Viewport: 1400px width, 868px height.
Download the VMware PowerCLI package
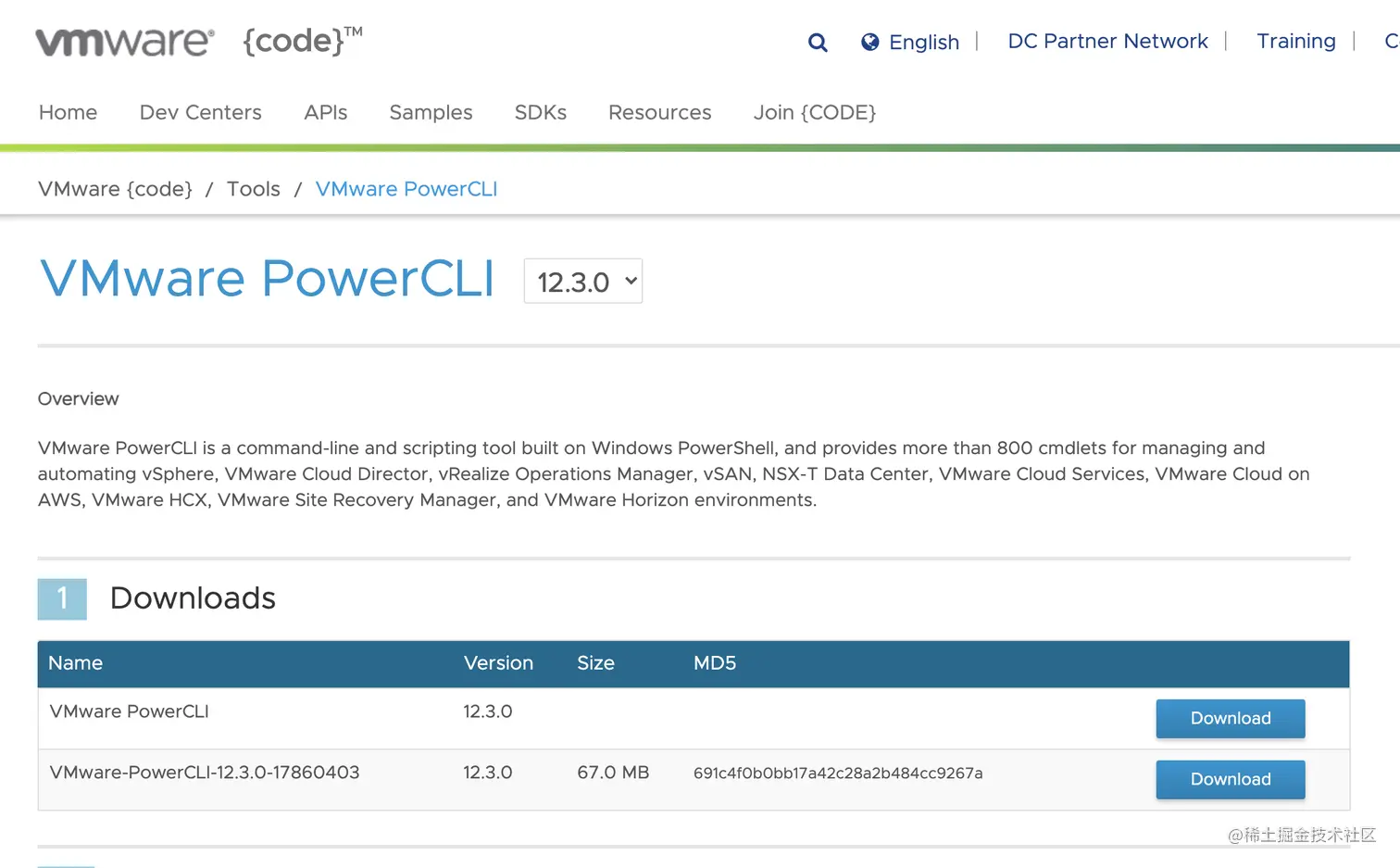coord(1230,718)
